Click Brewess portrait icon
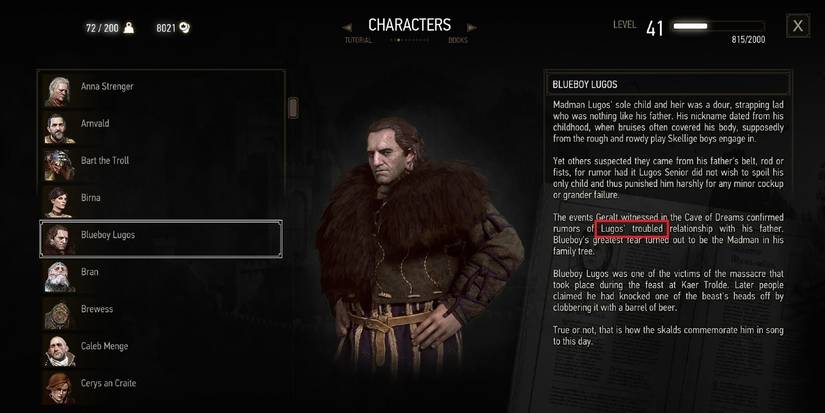The height and width of the screenshot is (413, 825). (58, 314)
